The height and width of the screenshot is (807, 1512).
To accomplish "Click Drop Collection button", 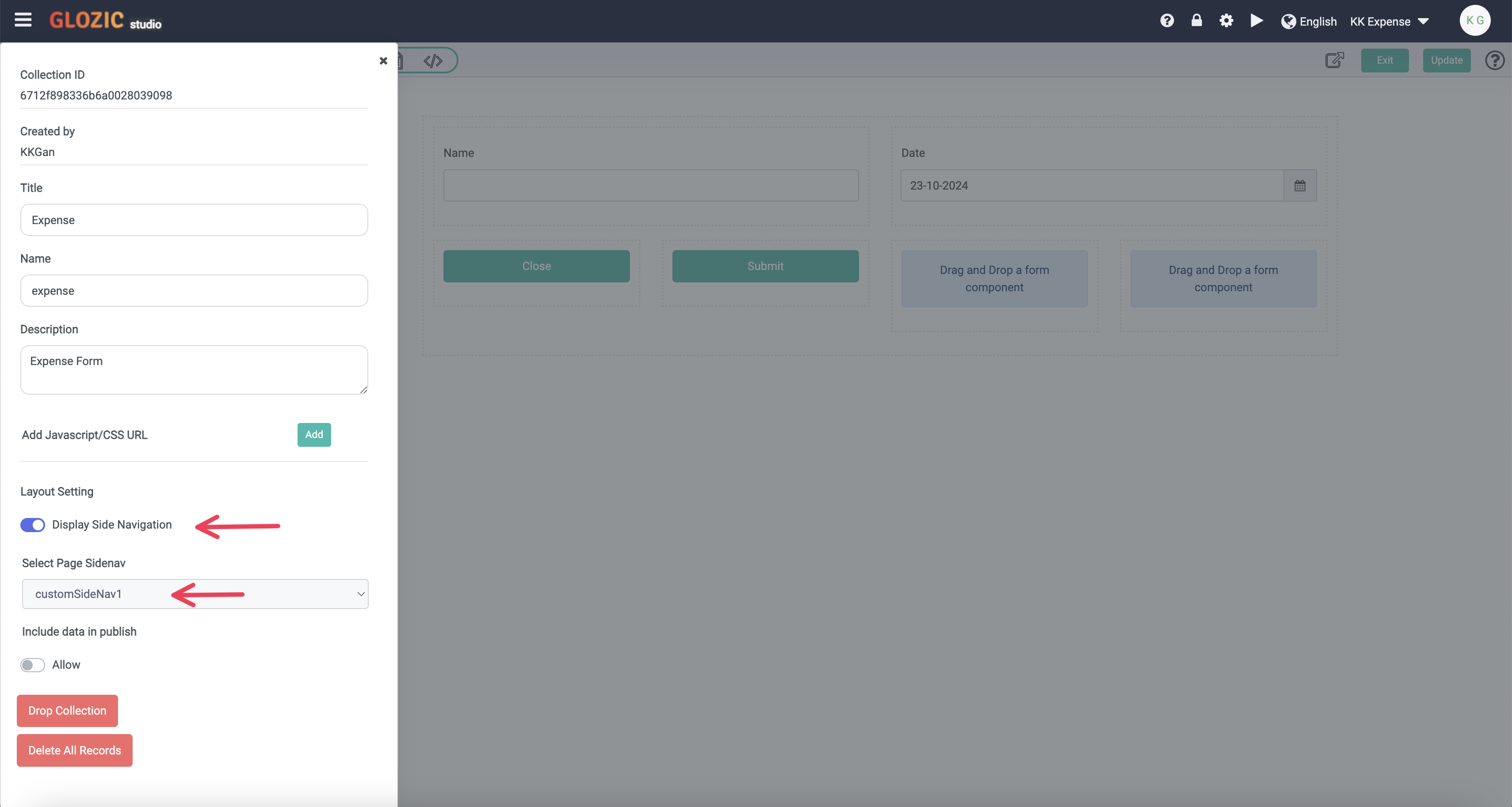I will pyautogui.click(x=68, y=710).
